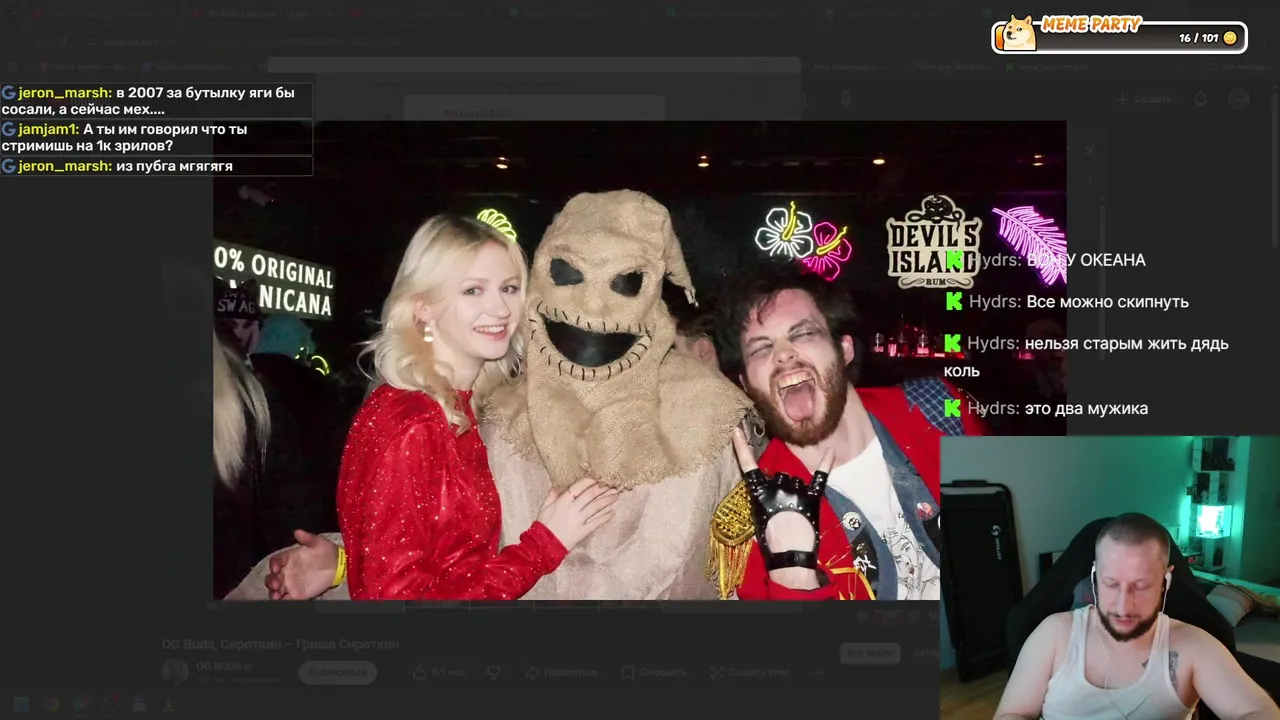Image resolution: width=1280 pixels, height=720 pixels.
Task: Click the Создать клип button
Action: tap(750, 672)
